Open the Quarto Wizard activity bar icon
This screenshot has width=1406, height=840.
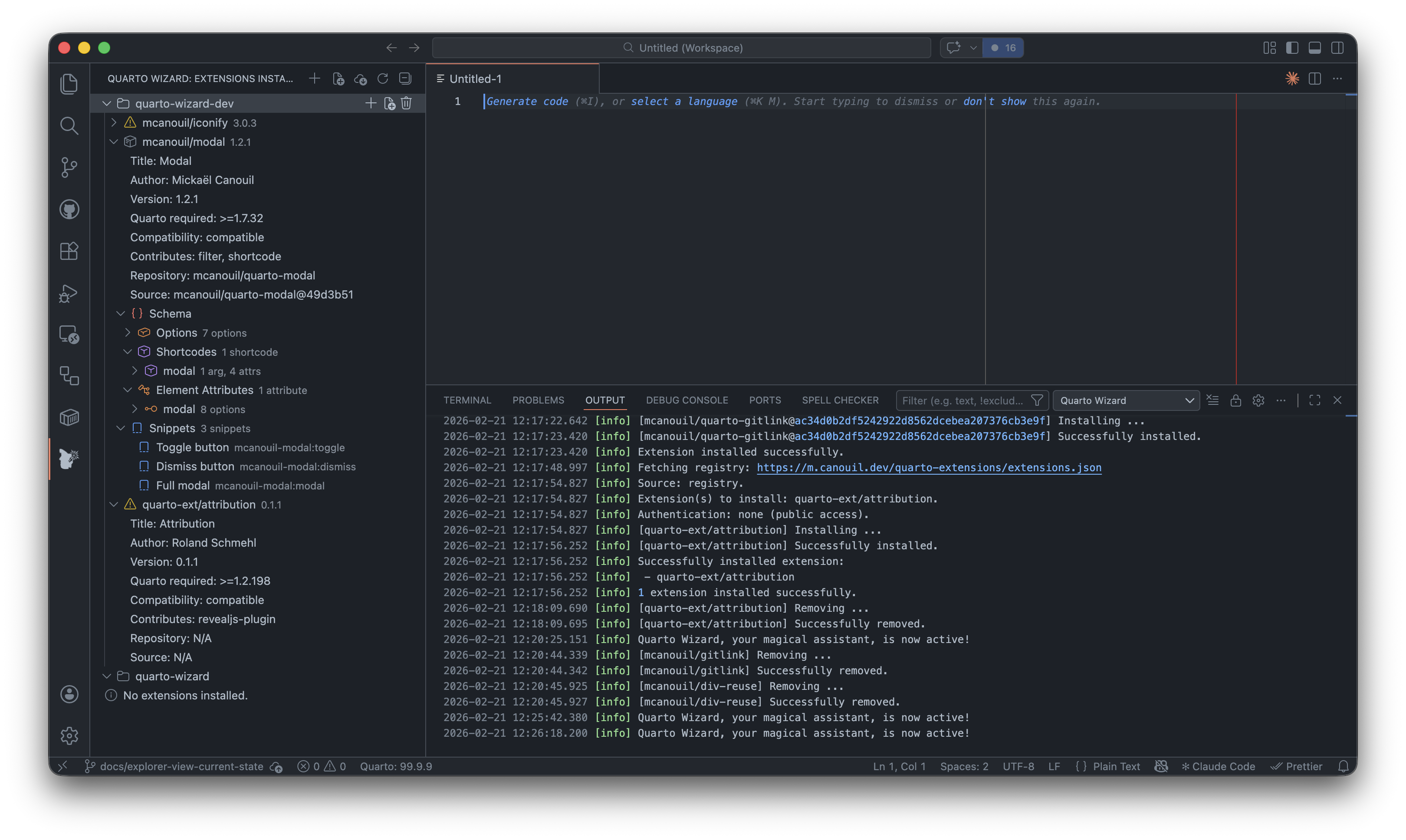pyautogui.click(x=69, y=459)
